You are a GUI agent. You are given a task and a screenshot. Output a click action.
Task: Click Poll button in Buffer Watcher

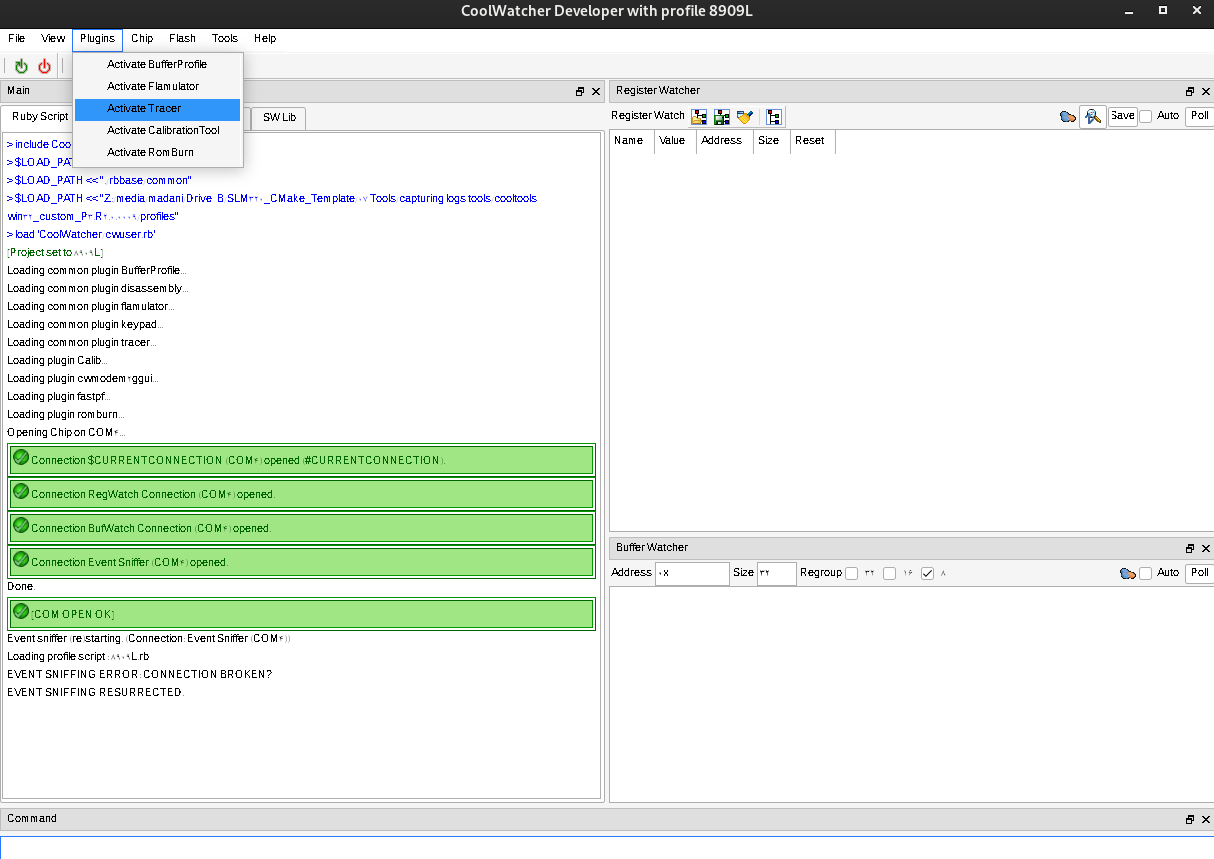pos(1200,573)
